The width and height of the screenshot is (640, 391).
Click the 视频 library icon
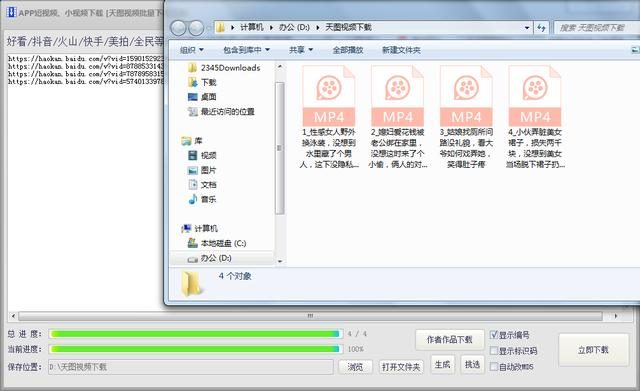[x=193, y=155]
